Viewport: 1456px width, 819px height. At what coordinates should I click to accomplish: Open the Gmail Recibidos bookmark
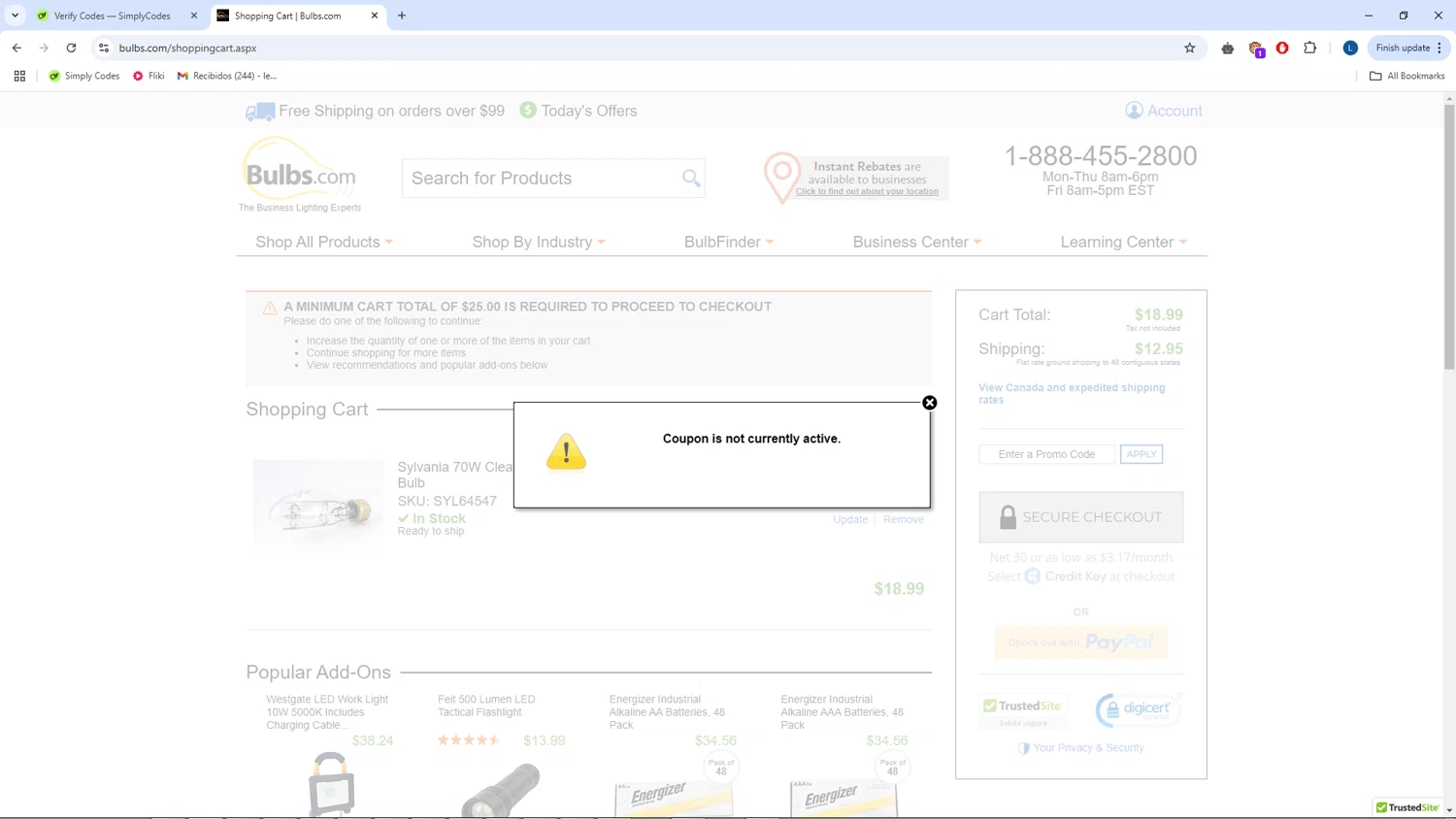point(227,76)
